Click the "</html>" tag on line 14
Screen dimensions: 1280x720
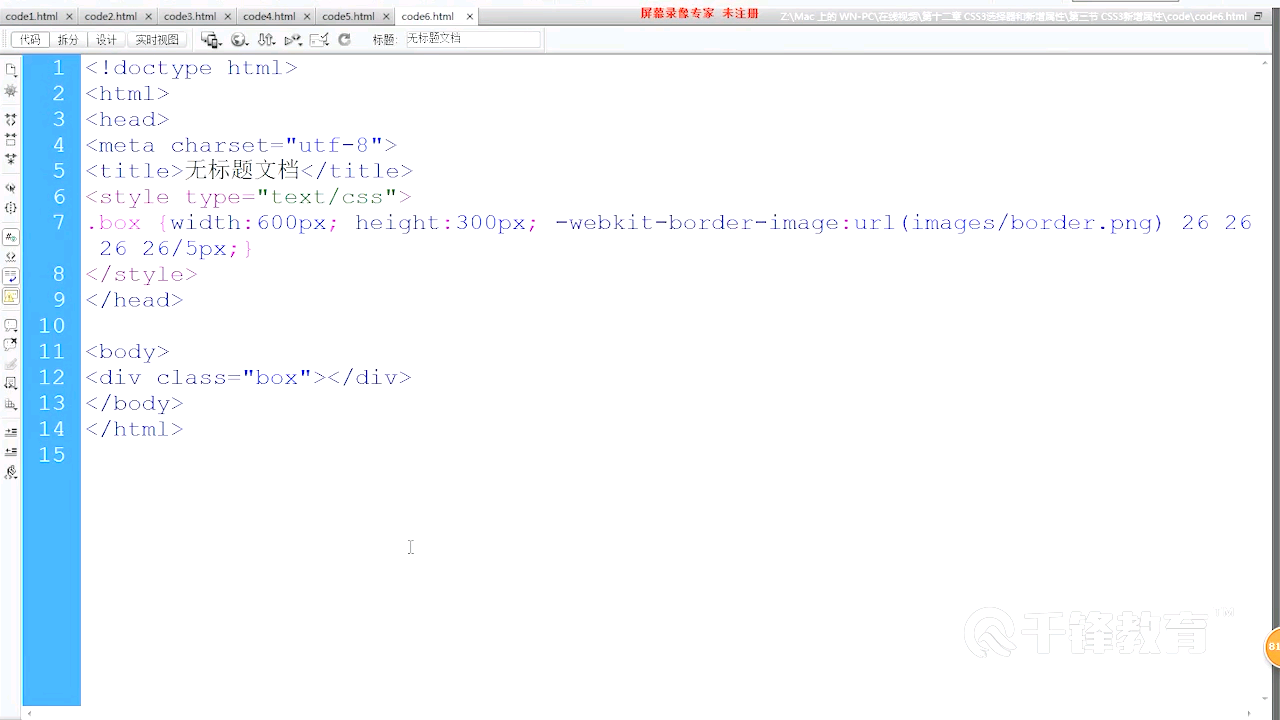(134, 429)
